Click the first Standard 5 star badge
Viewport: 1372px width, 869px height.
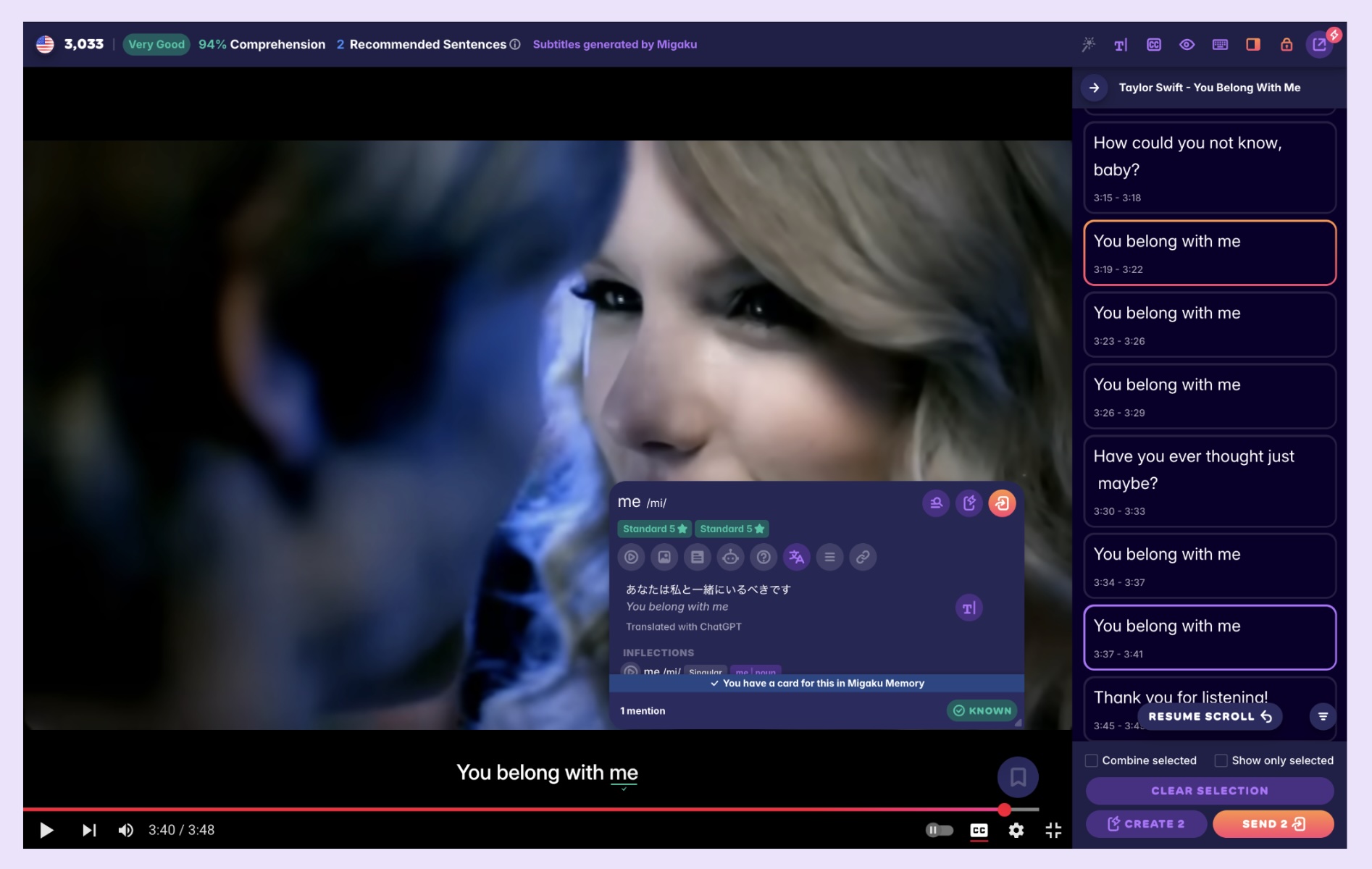(x=655, y=529)
